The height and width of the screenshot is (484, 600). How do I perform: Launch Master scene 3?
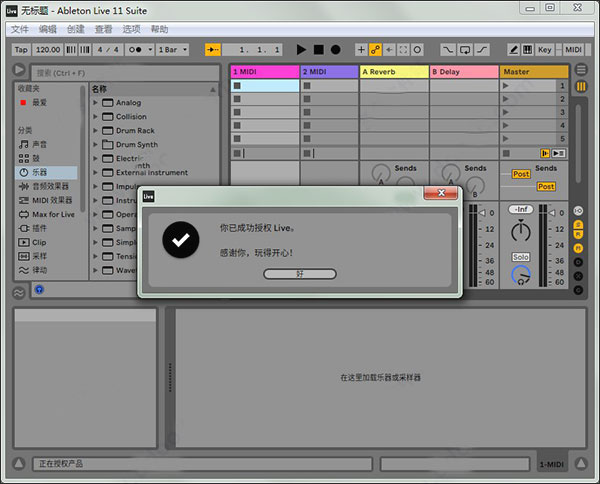[505, 112]
